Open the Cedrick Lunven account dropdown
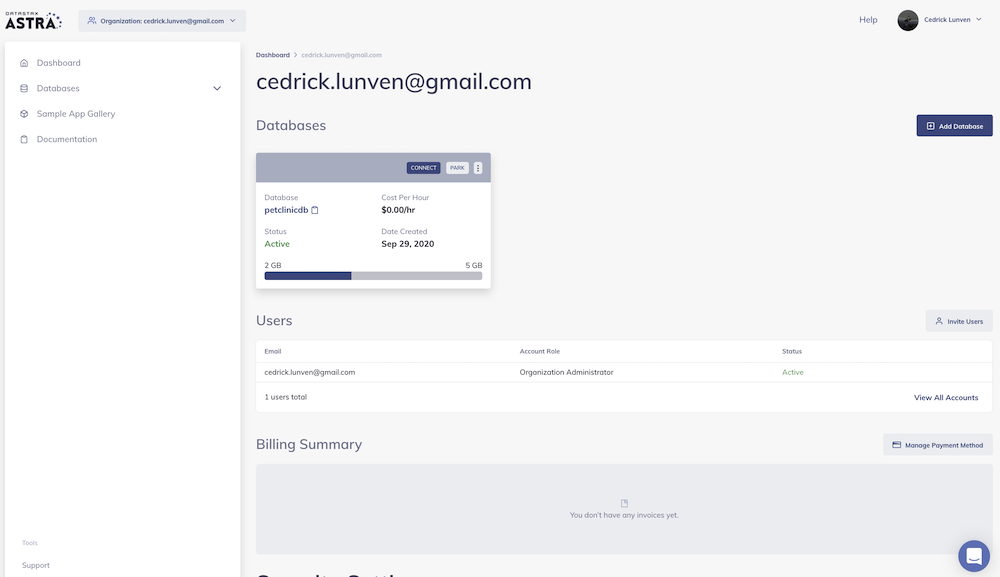 click(951, 20)
